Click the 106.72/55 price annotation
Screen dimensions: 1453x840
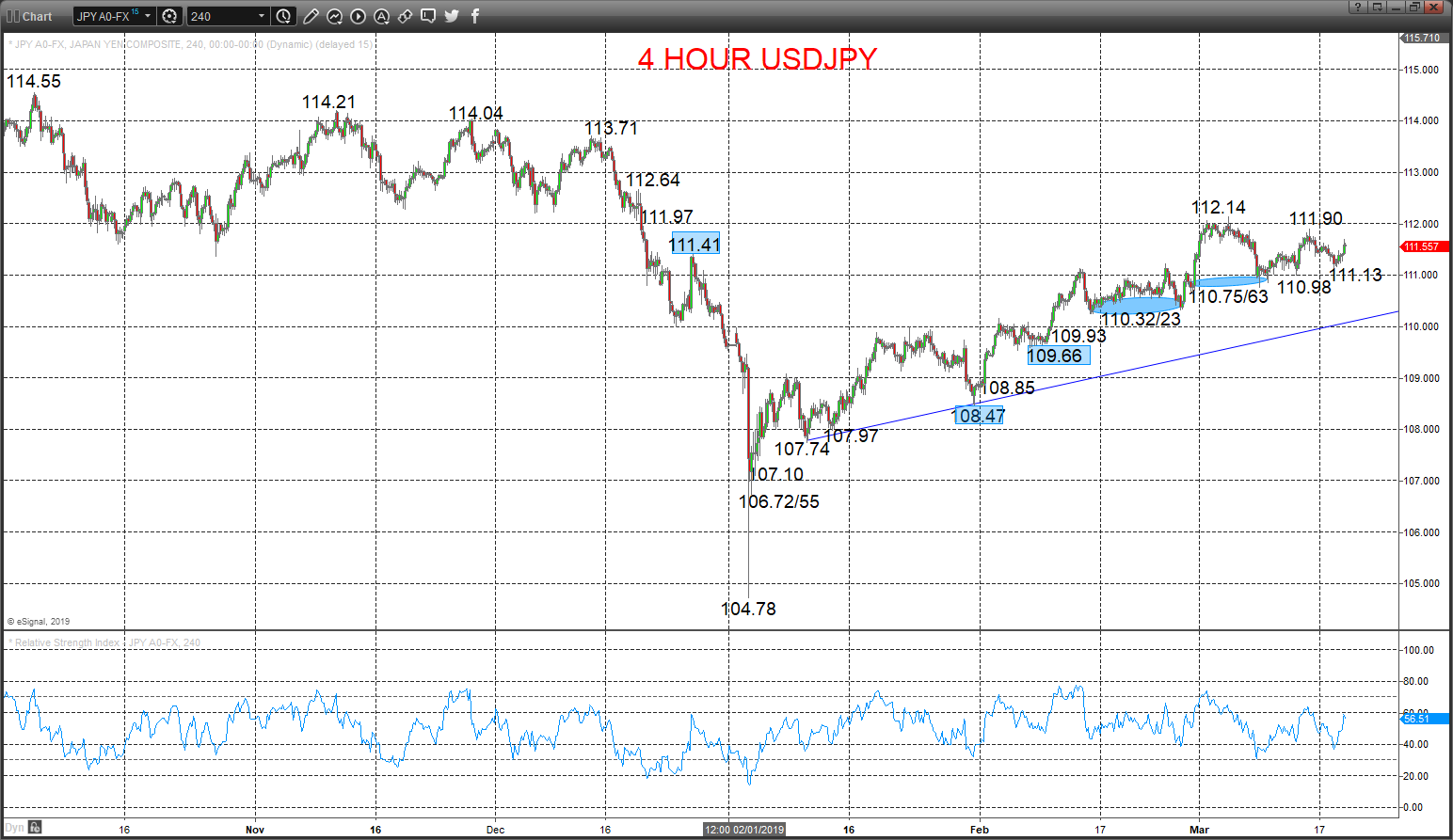tap(779, 501)
